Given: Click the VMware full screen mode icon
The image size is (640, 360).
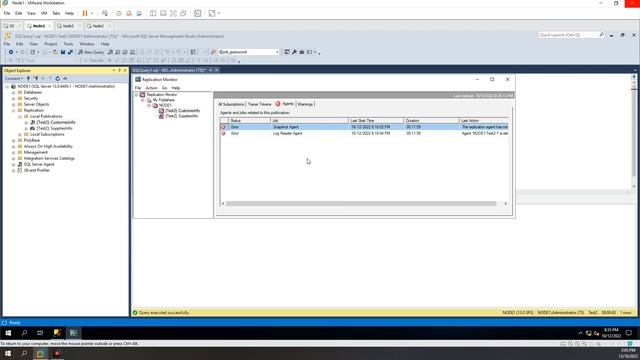Looking at the screenshot, I should pos(173,13).
